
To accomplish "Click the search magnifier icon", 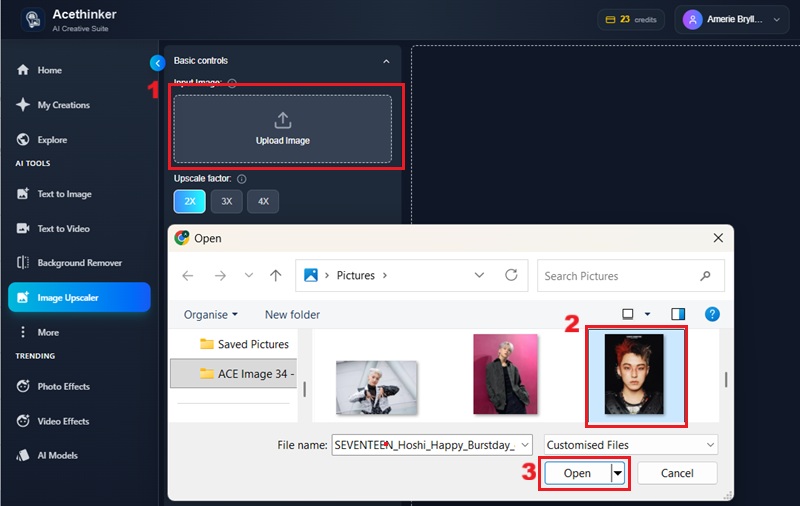I will point(705,276).
